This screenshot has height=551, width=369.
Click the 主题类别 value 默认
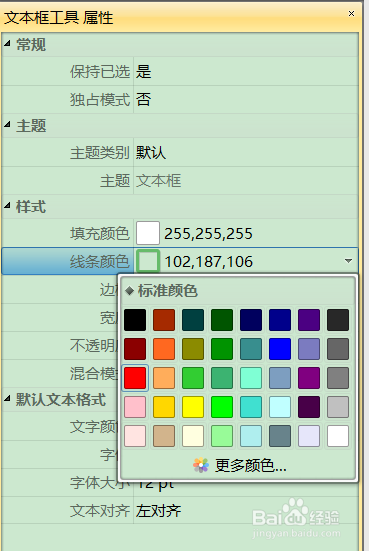[x=151, y=153]
